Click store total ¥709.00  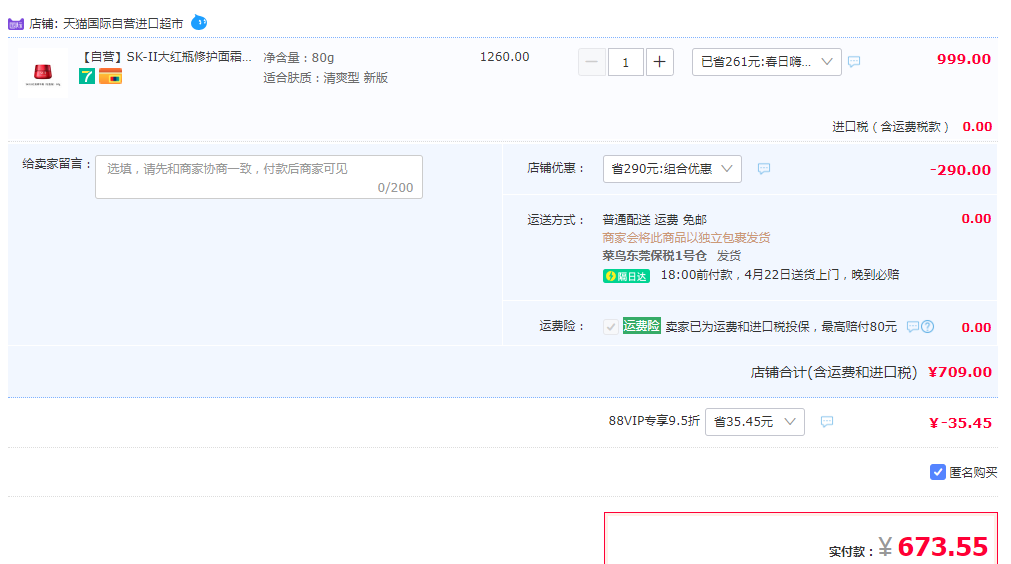959,372
